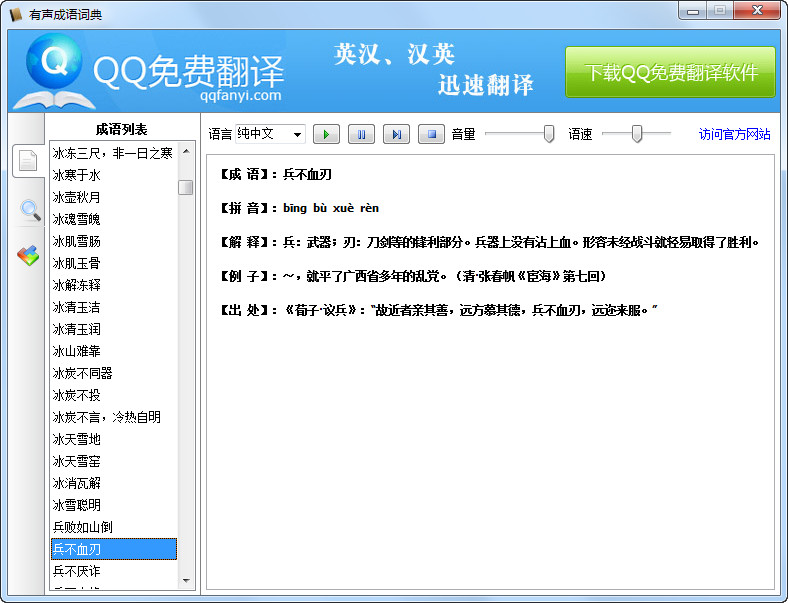The image size is (788, 603).
Task: Adjust the 语速 speech speed slider
Action: [637, 134]
